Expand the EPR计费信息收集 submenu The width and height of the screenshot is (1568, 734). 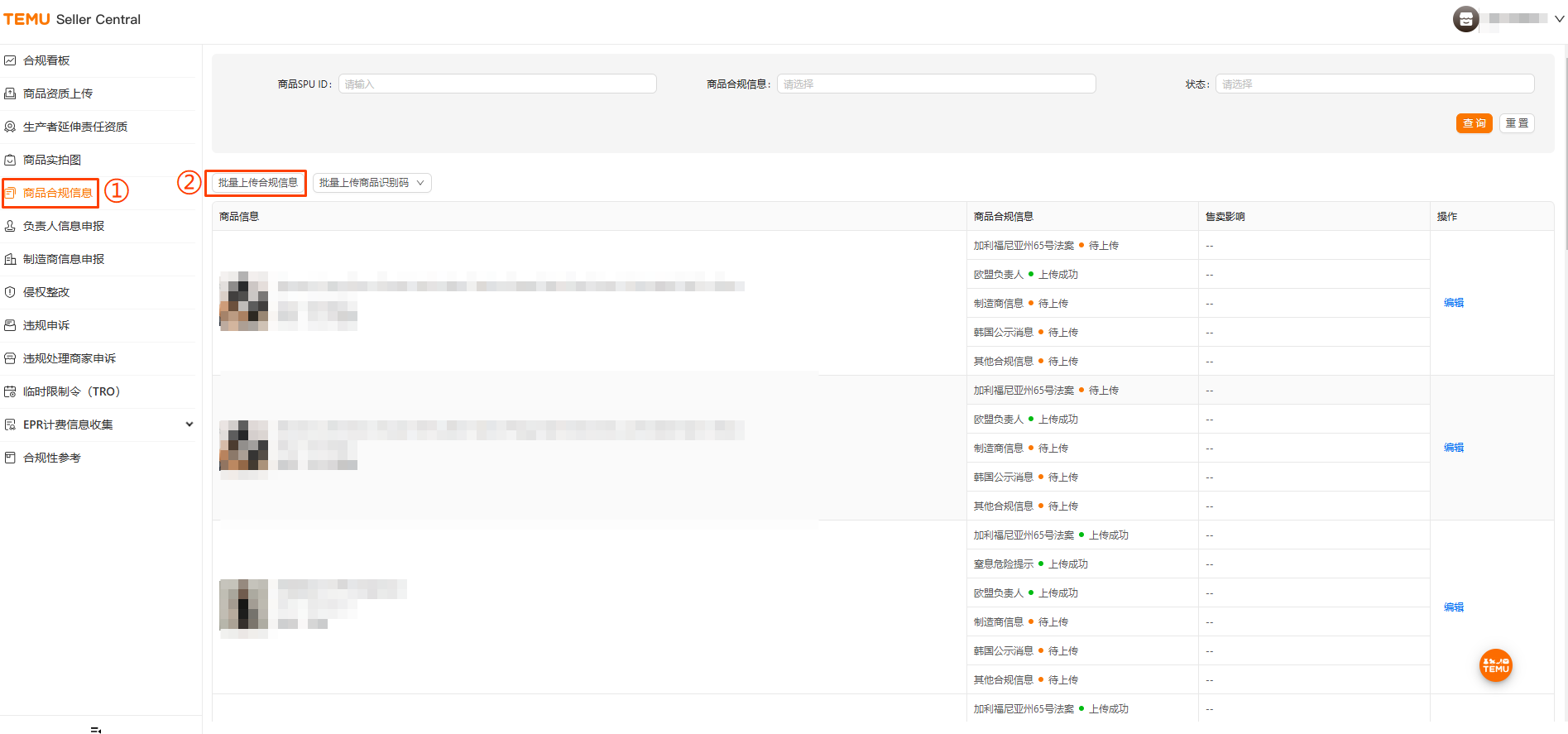[189, 425]
